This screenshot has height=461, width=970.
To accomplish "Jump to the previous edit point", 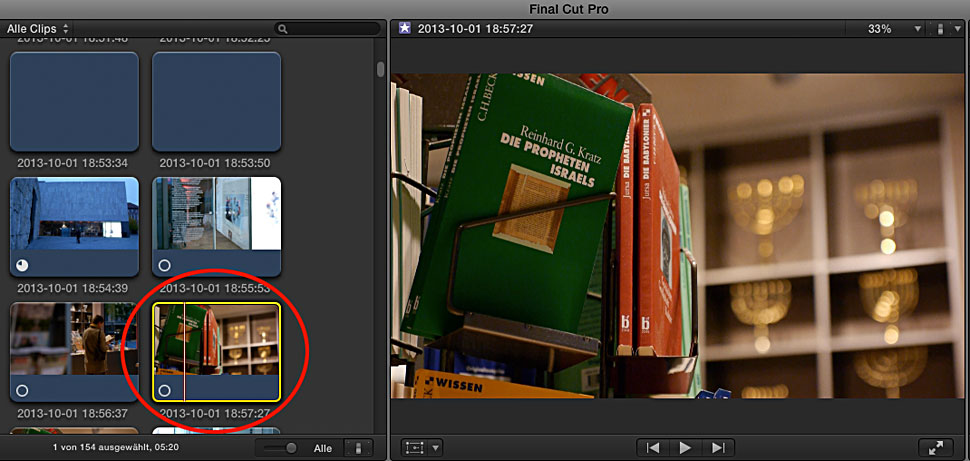I will click(653, 448).
